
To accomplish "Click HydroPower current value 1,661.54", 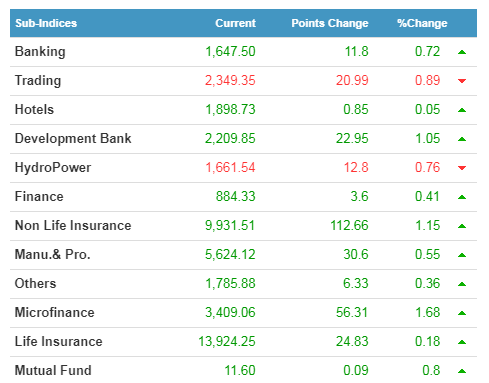I will pyautogui.click(x=230, y=167).
